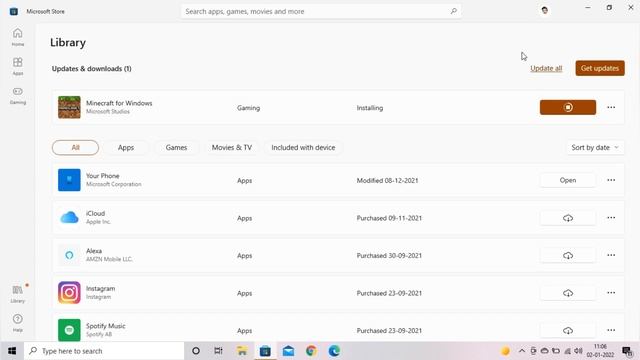Open notification center on taskbar
640x360 pixels.
pos(628,351)
